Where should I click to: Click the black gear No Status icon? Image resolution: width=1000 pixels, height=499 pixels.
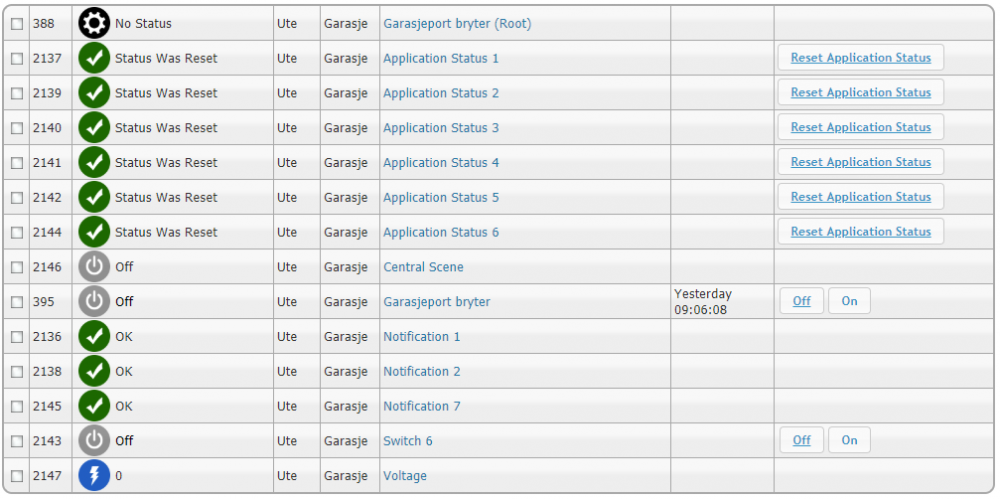click(x=94, y=23)
